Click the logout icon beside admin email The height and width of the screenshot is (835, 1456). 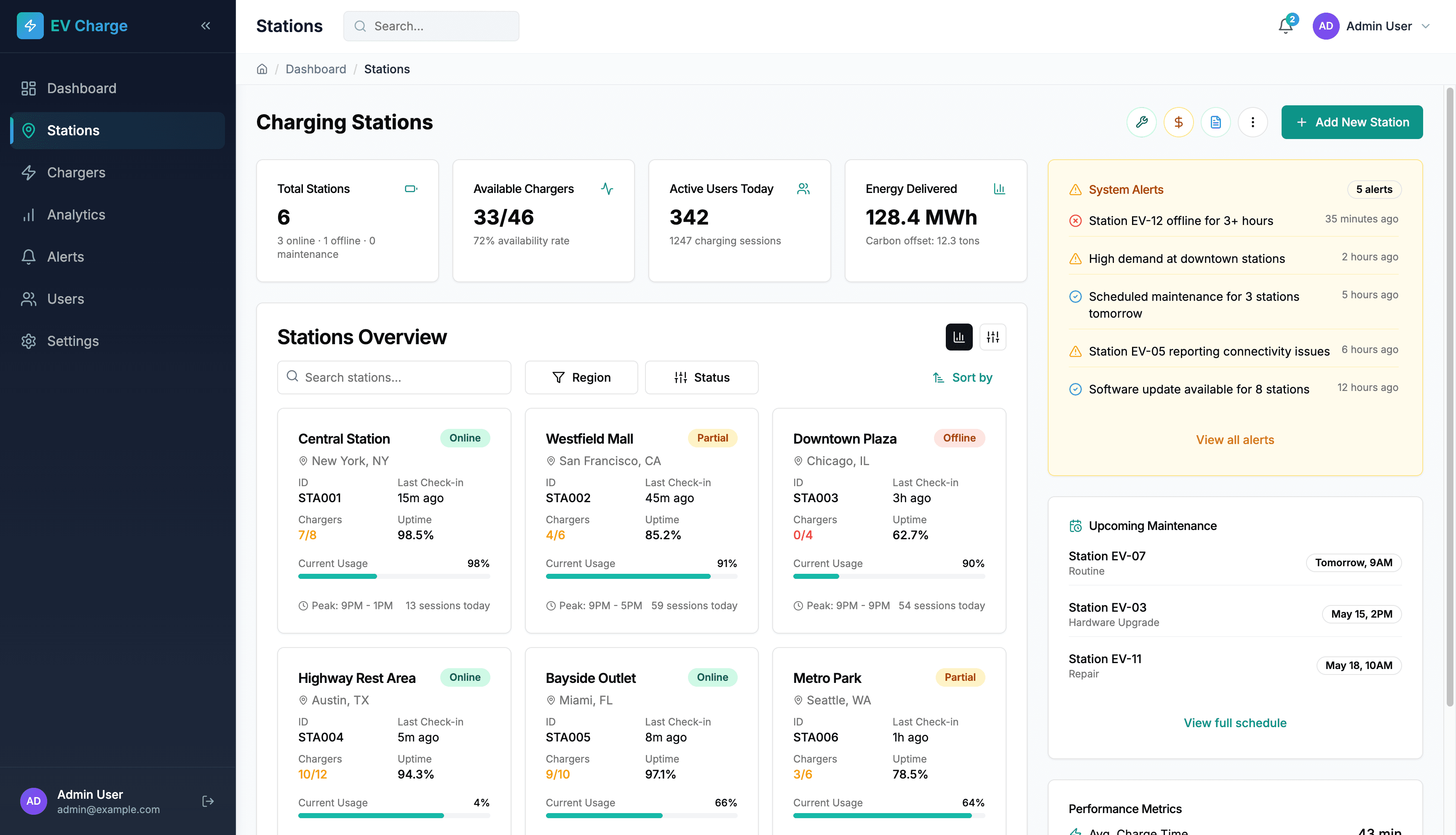(x=208, y=801)
